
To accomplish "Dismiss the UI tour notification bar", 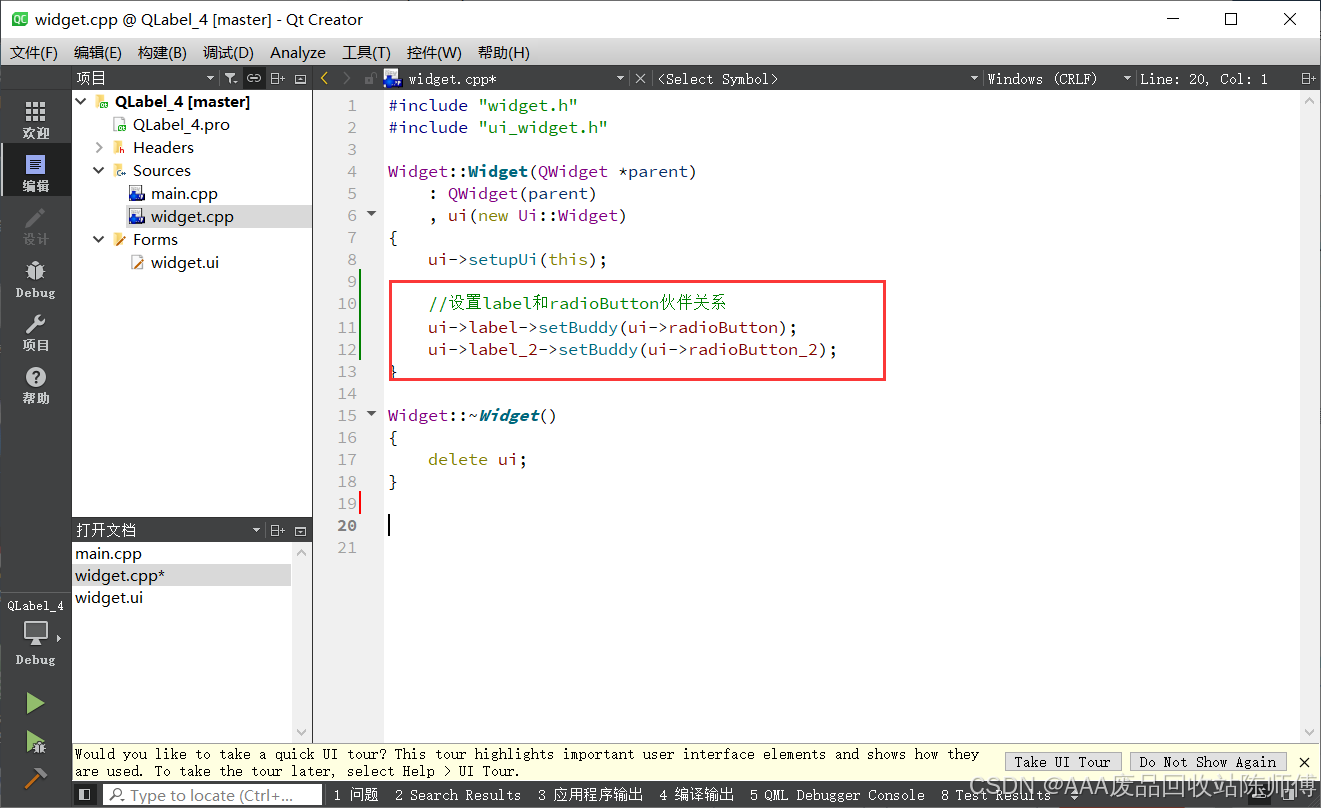I will [x=1304, y=762].
